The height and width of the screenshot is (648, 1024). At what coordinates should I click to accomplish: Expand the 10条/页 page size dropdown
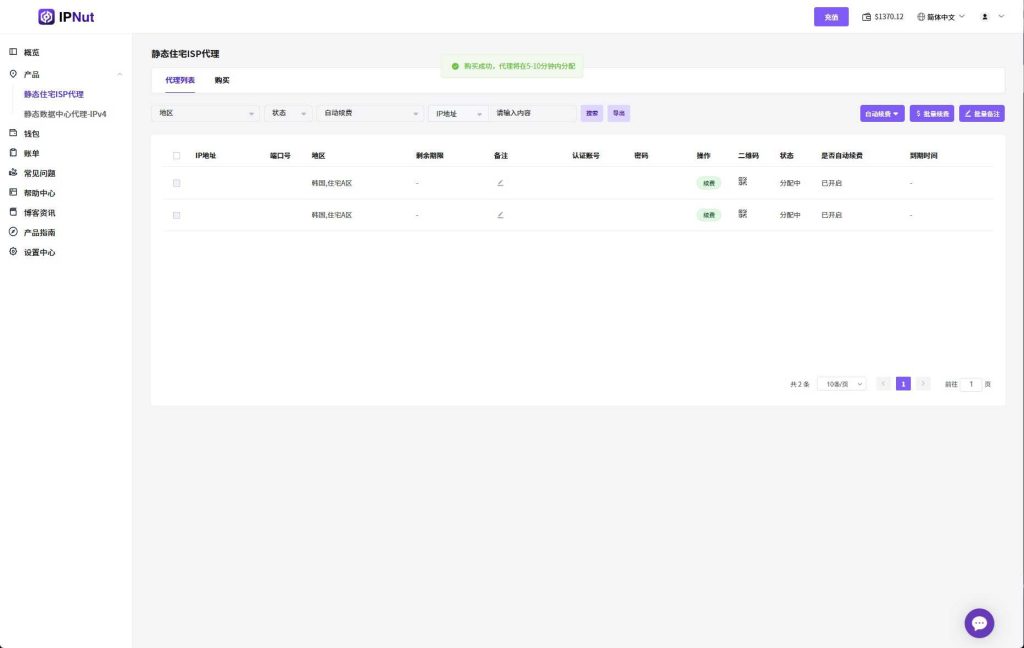point(841,384)
